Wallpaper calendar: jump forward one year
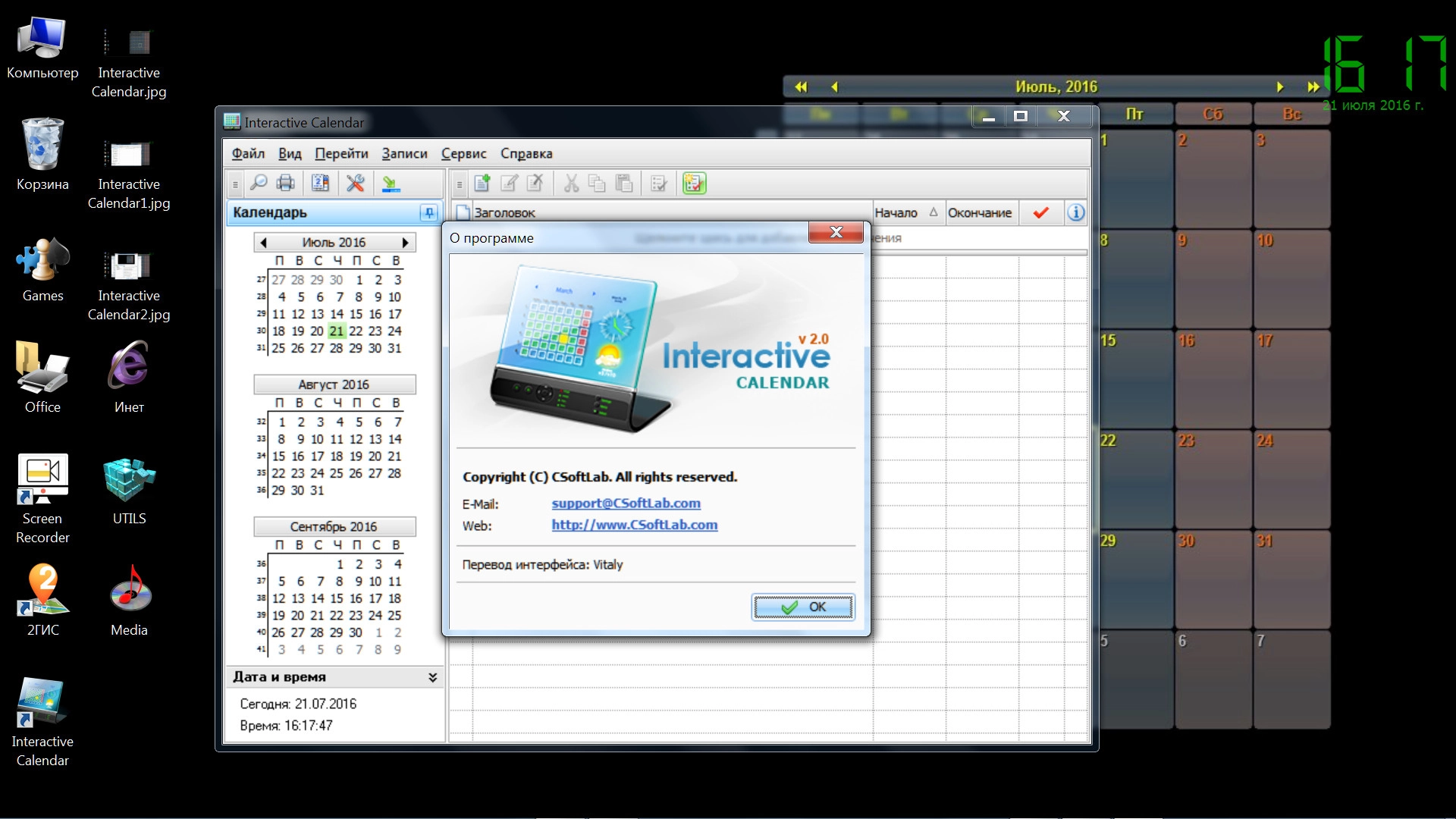The image size is (1456, 819). [1313, 86]
